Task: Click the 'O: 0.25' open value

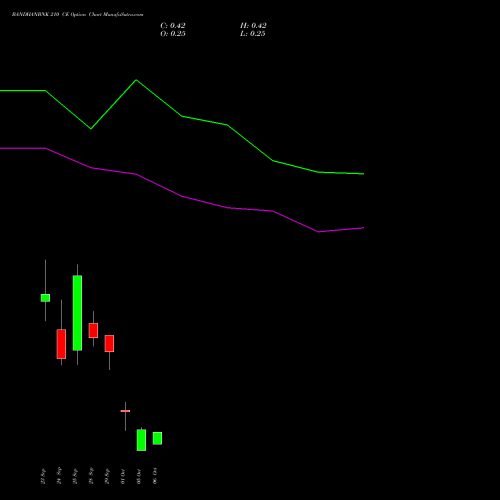Action: (x=173, y=34)
